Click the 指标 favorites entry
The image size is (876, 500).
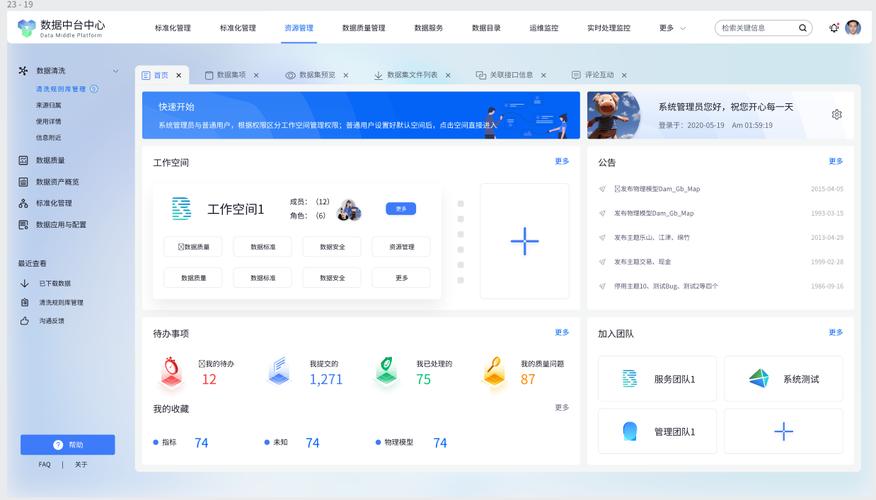[x=180, y=442]
